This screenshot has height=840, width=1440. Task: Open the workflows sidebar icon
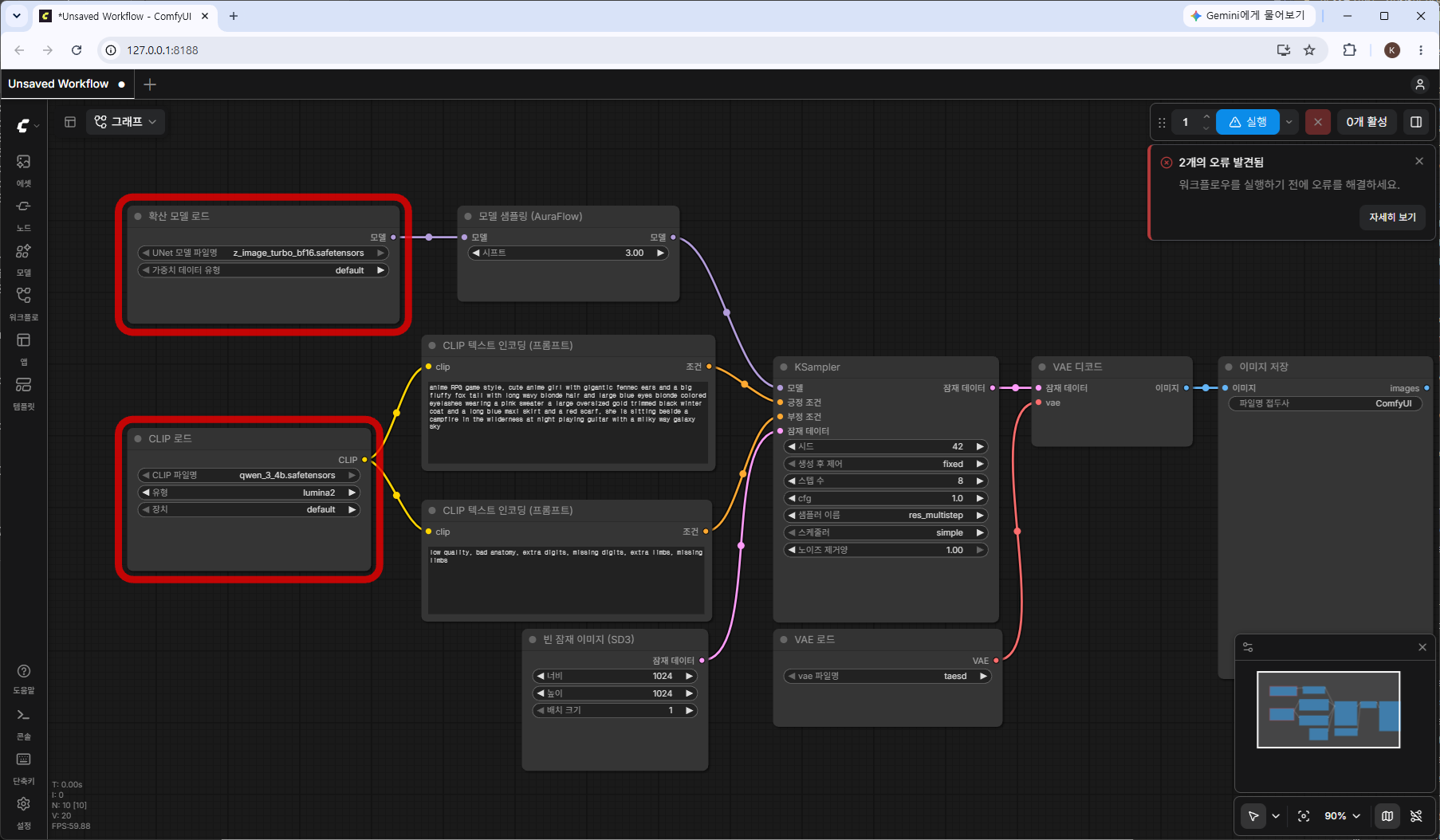23,303
